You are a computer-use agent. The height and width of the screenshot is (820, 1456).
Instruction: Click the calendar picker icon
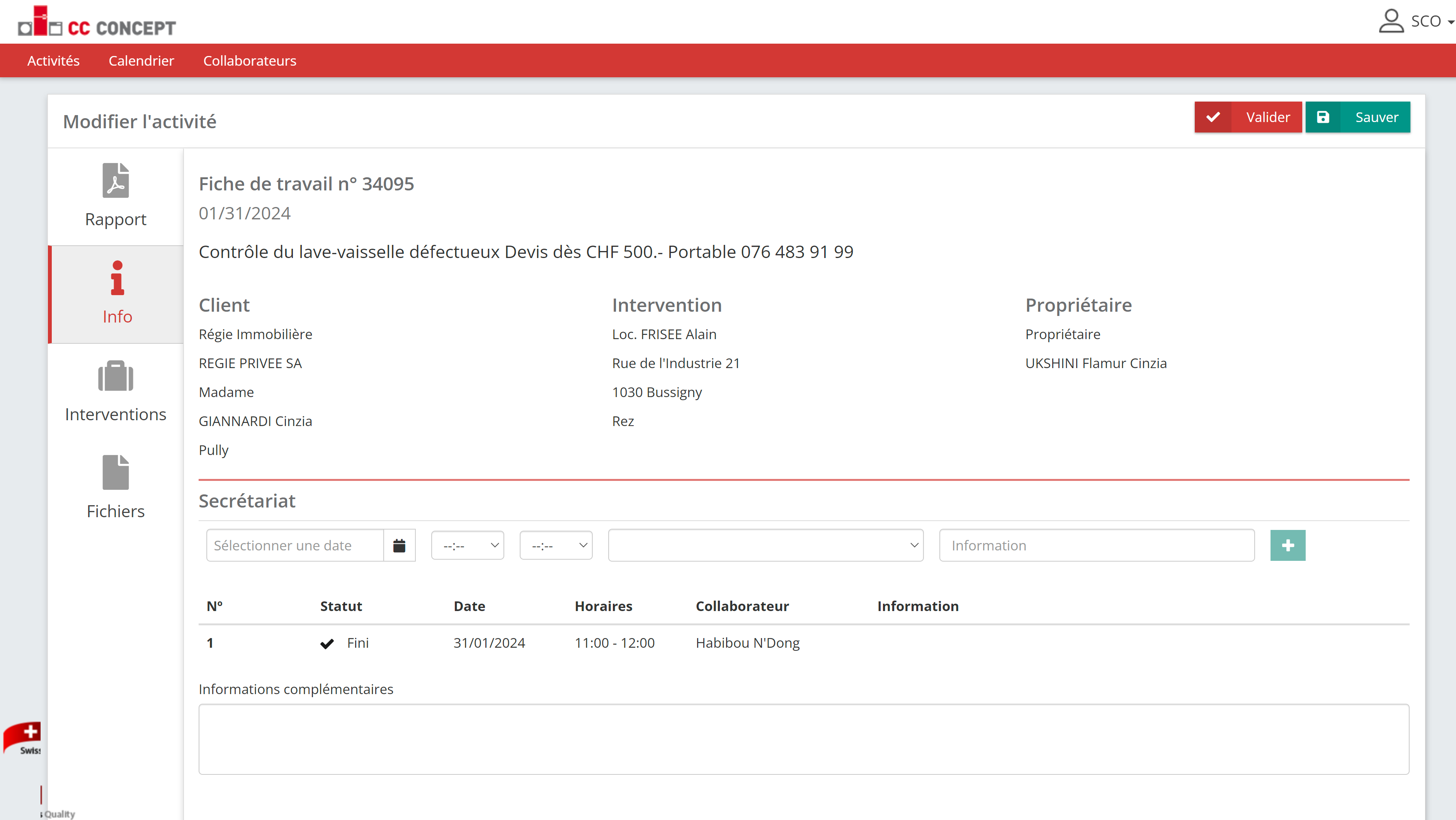coord(399,545)
